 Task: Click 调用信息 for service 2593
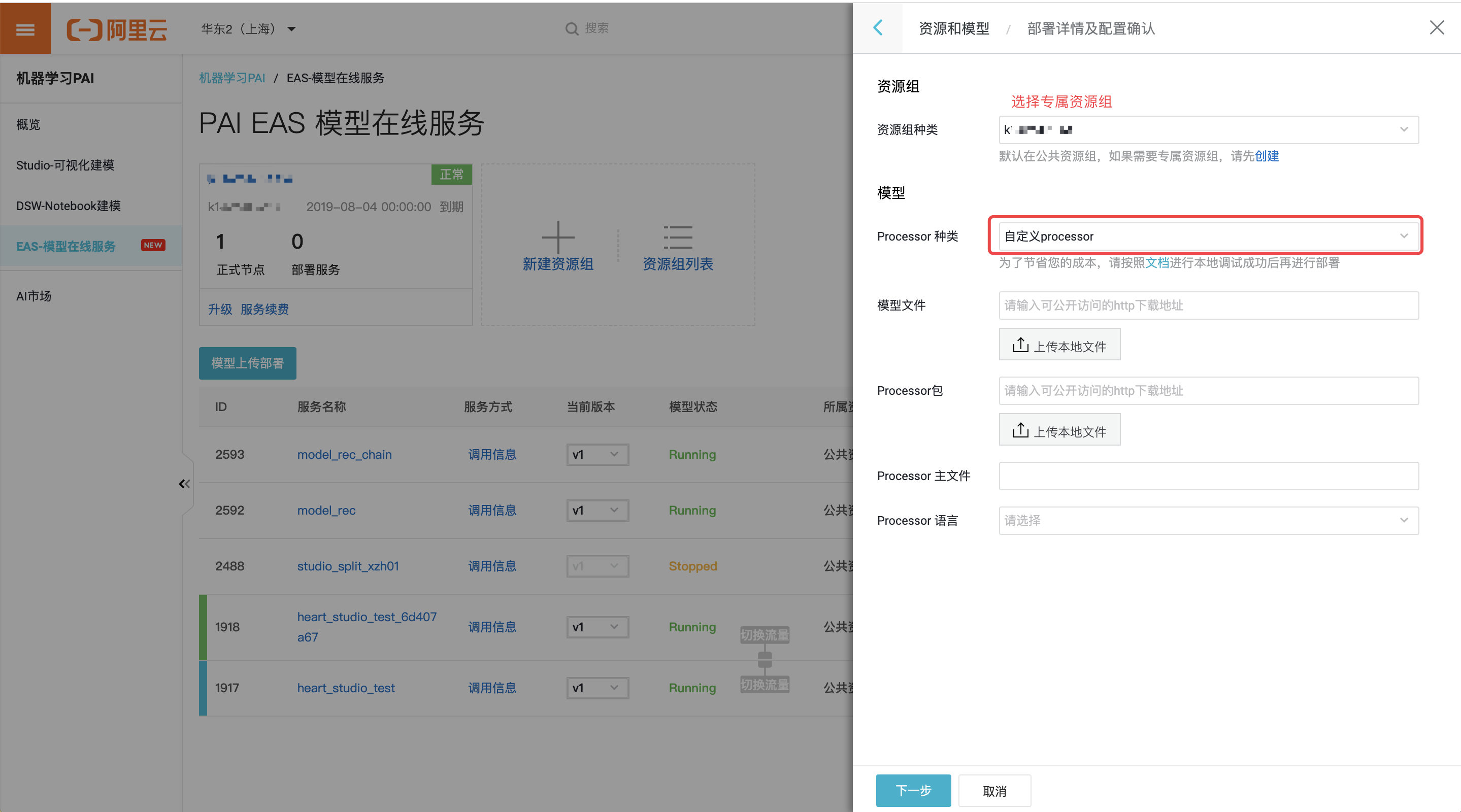[492, 455]
